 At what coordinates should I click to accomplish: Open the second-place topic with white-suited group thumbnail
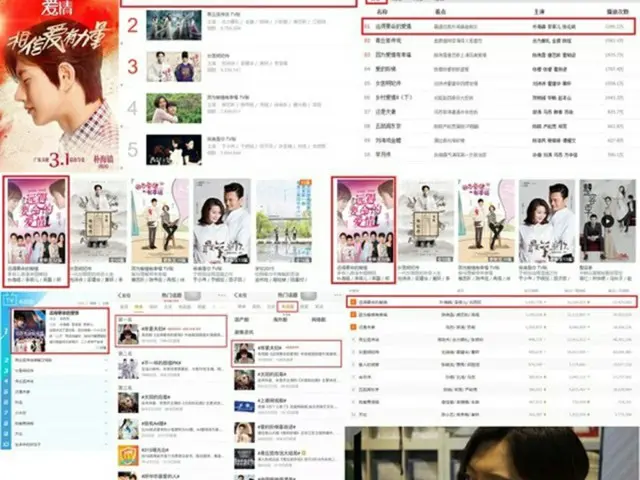point(171,367)
